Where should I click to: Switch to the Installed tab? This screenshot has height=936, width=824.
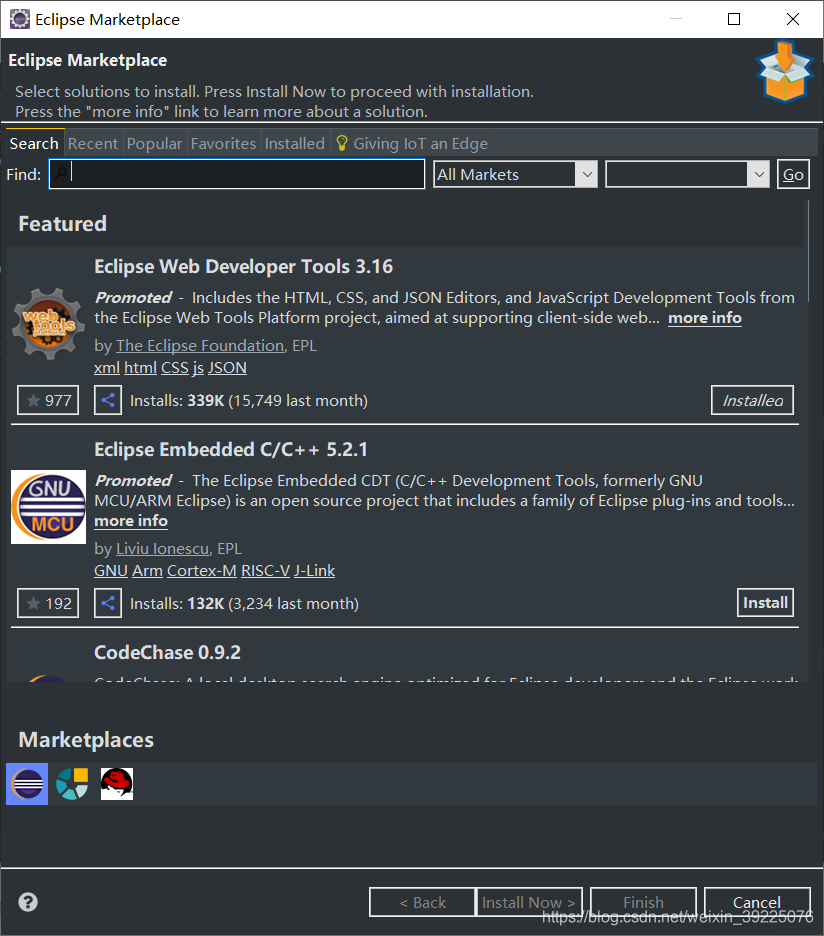(x=294, y=143)
